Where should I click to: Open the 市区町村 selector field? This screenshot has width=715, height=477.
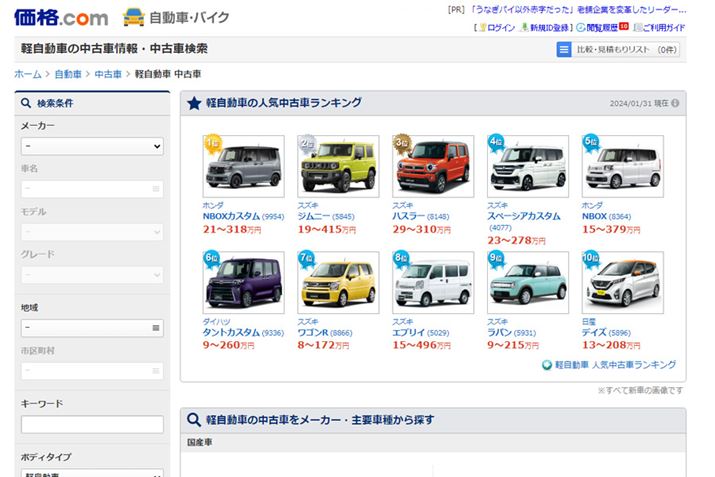pos(92,371)
